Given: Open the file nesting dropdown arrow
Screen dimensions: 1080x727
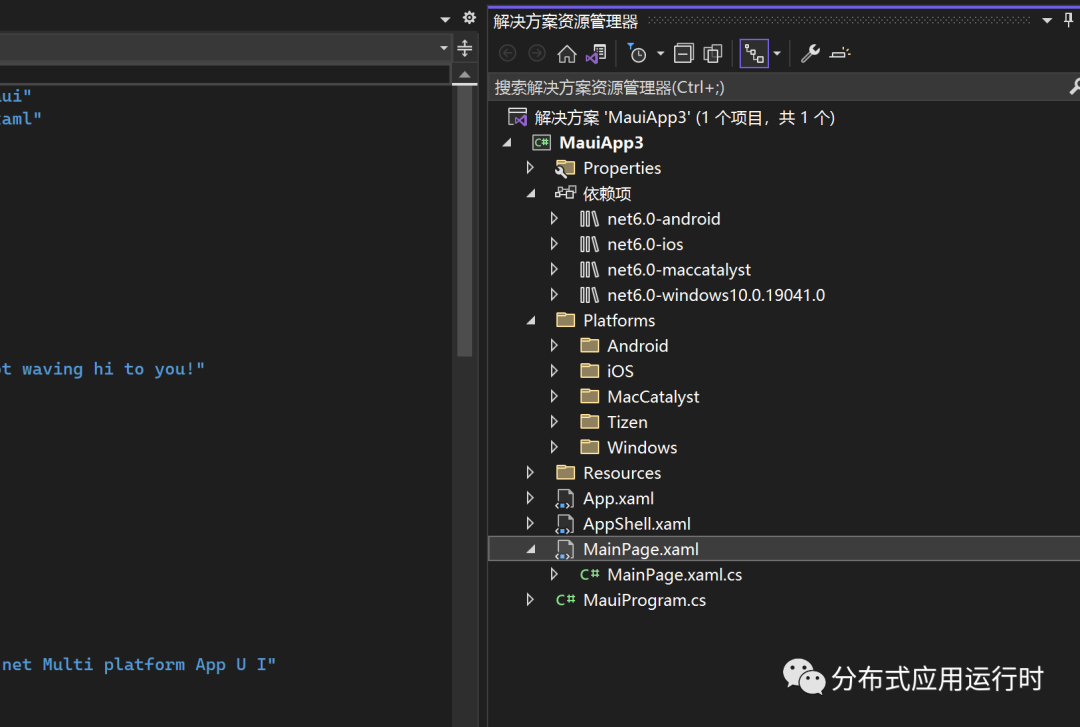Looking at the screenshot, I should click(777, 54).
